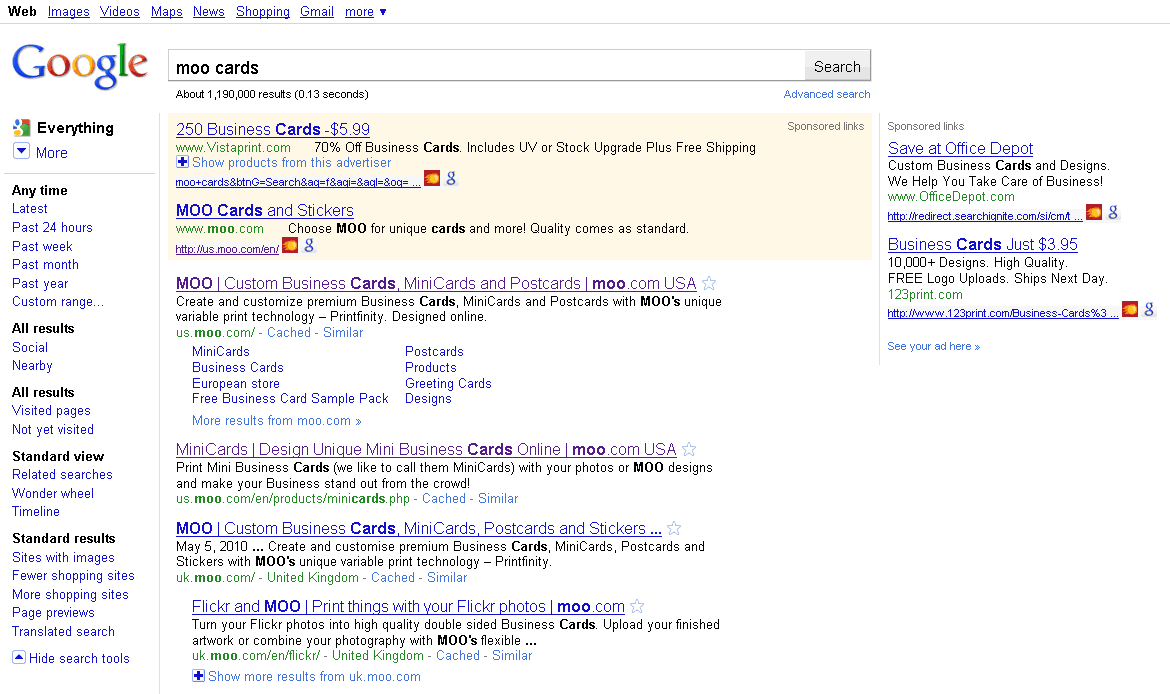
Task: Click blue g icon beside searchignite redirect link
Action: [1113, 213]
